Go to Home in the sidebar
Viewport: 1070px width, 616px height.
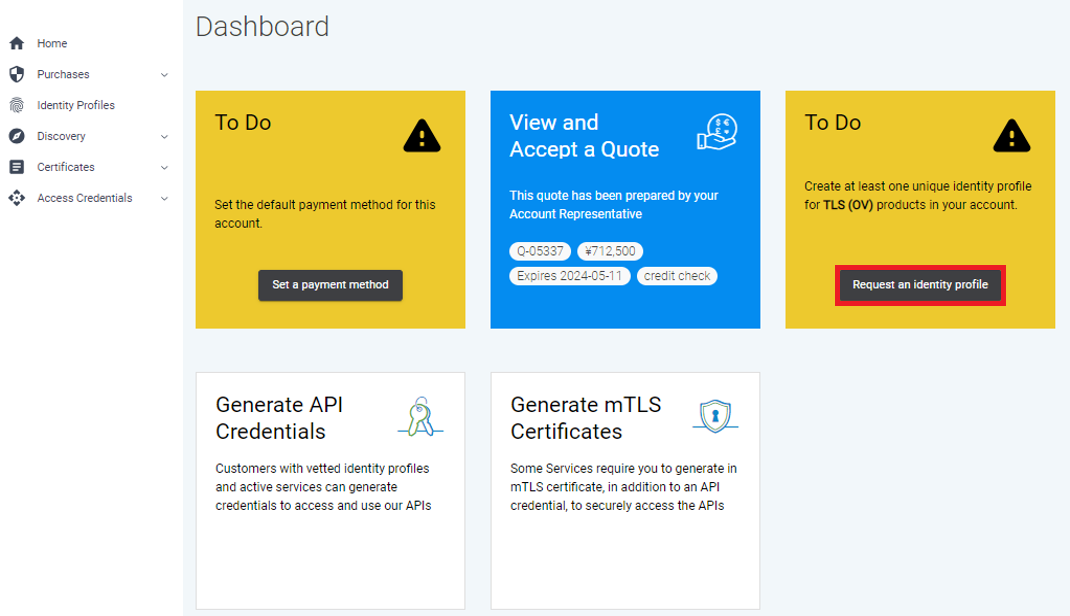pyautogui.click(x=52, y=44)
